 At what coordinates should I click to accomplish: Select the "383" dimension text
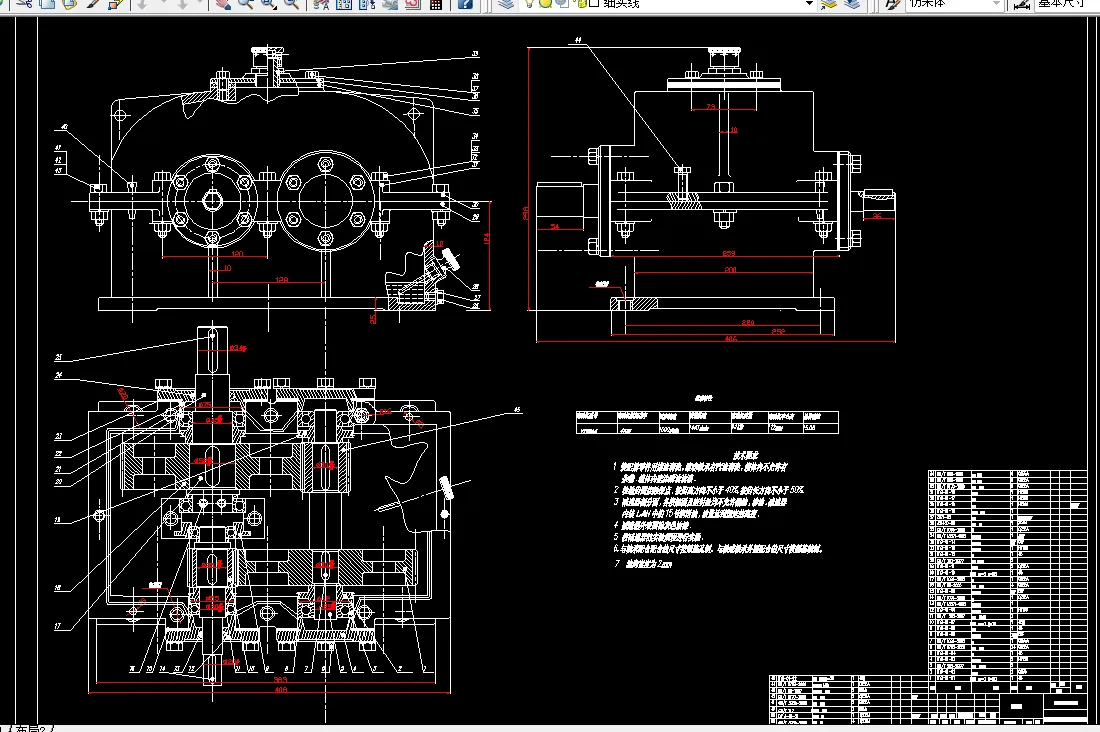pos(281,679)
